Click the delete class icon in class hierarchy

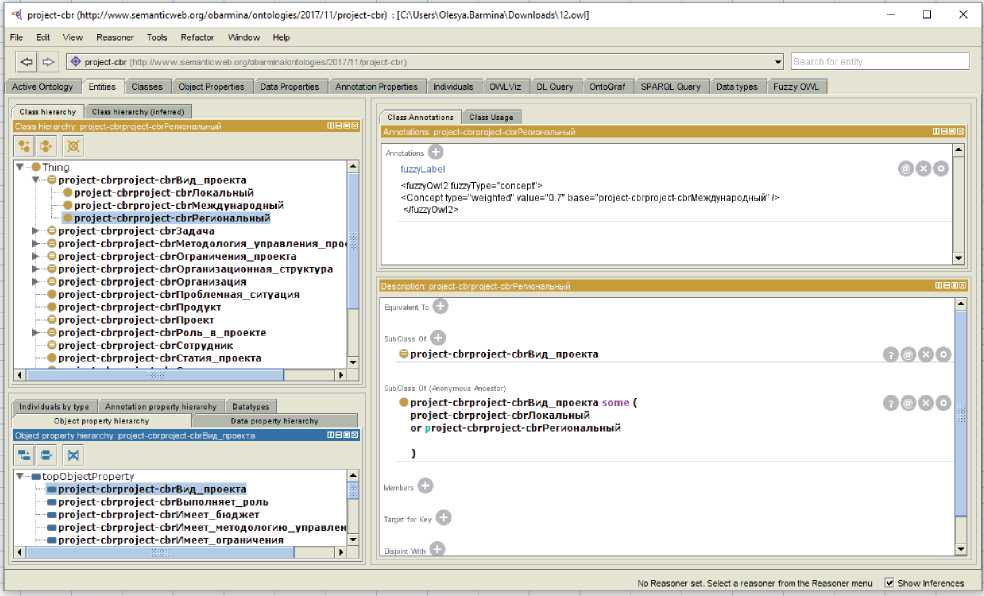tap(73, 145)
